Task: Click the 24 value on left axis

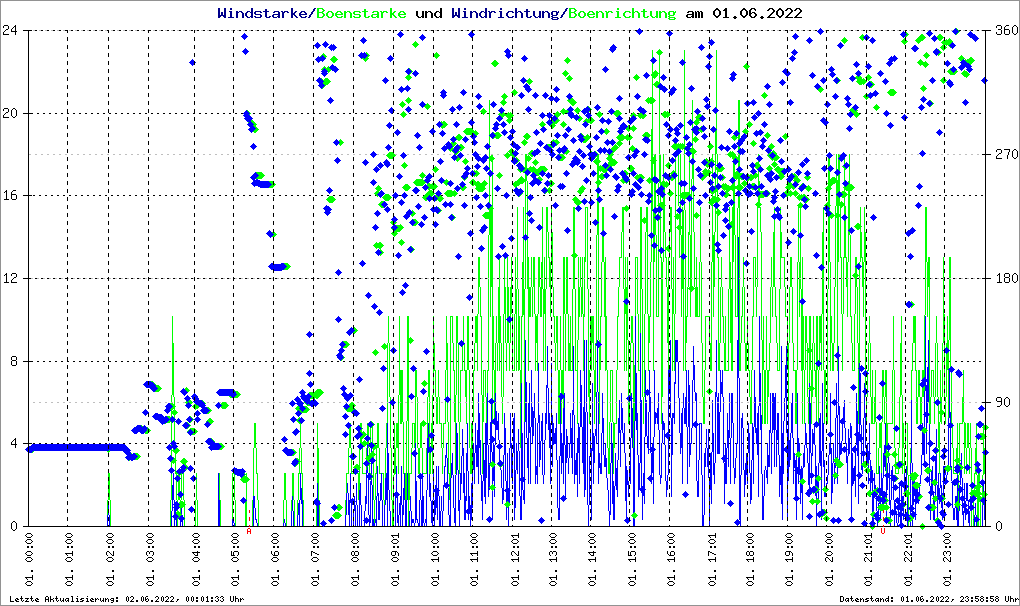Action: coord(12,30)
